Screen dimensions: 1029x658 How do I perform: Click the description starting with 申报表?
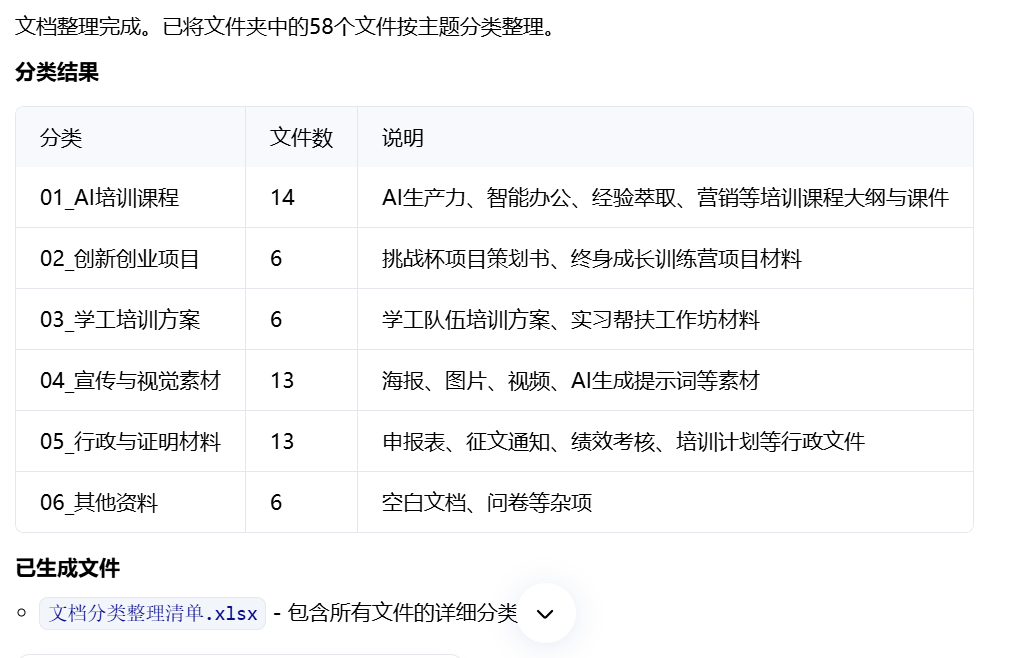point(623,442)
